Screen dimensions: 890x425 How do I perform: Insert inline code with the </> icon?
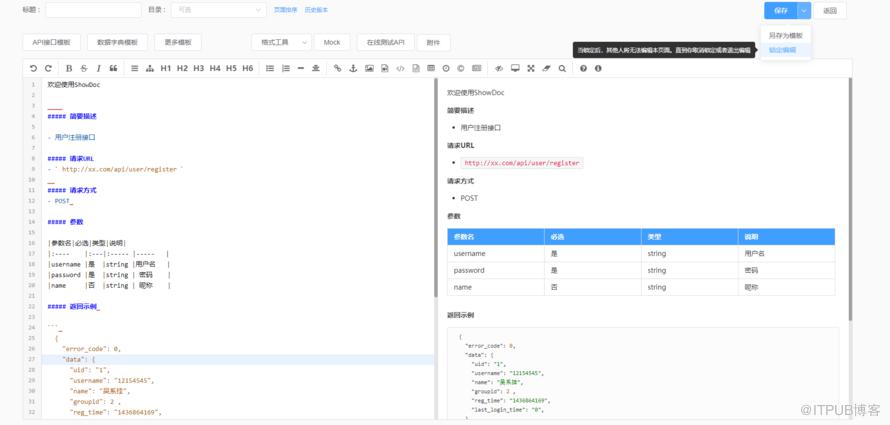tap(400, 68)
